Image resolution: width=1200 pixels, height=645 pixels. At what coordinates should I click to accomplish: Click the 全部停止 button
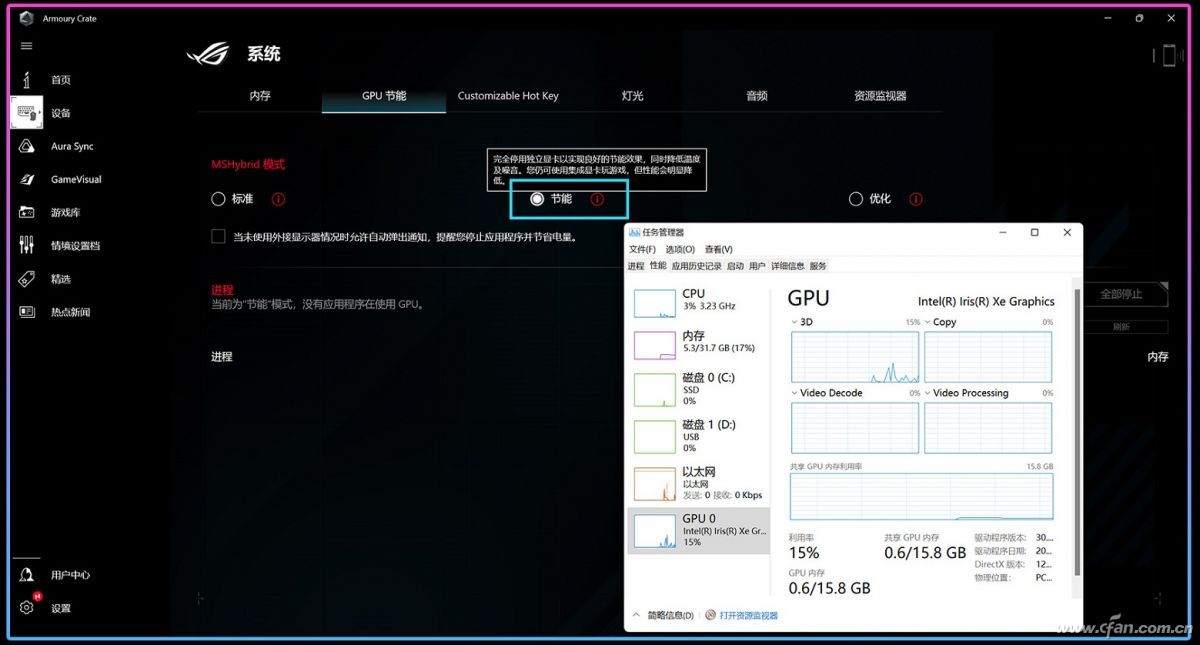coord(1126,294)
